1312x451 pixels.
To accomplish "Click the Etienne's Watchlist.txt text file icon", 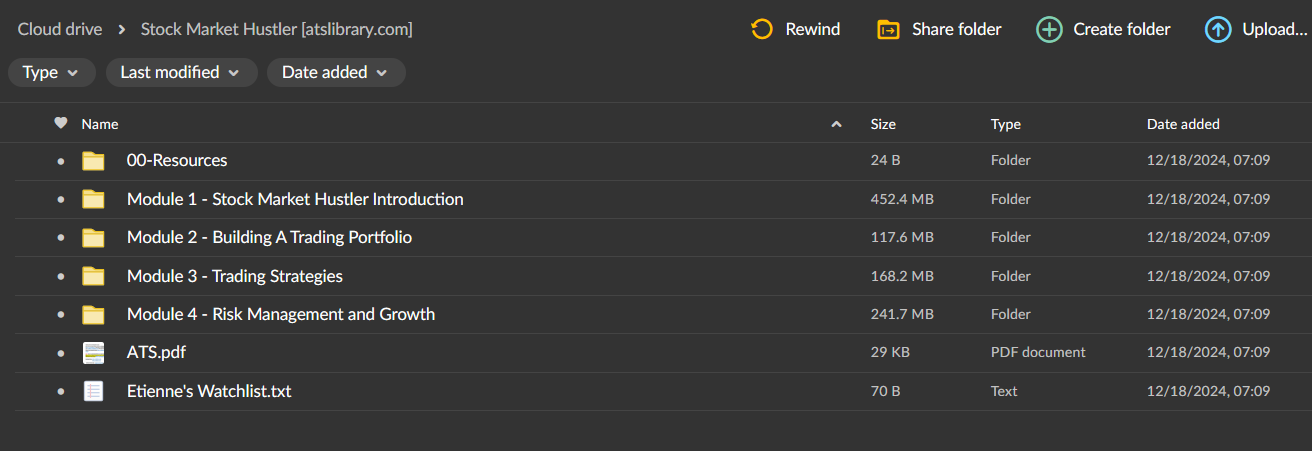I will click(x=93, y=391).
